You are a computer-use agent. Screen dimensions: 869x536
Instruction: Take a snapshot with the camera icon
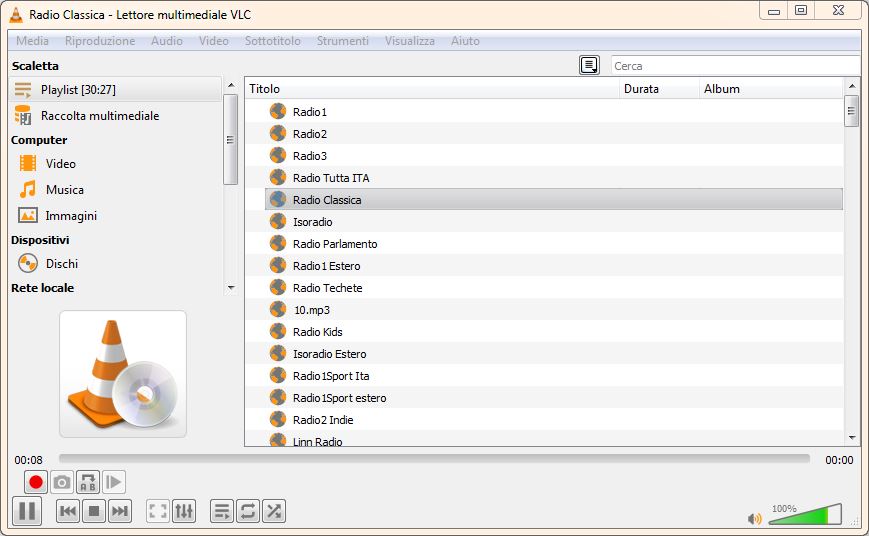tap(62, 482)
